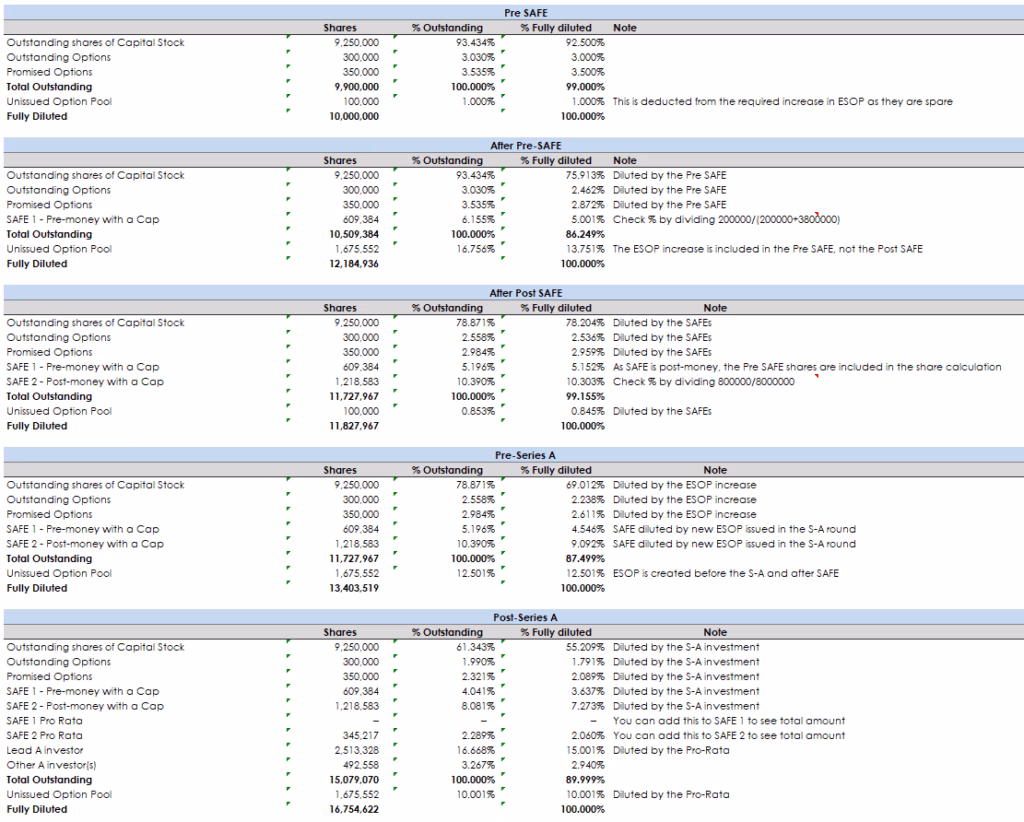1024x822 pixels.
Task: Select the 2,513,328 Lead A investor shares
Action: point(357,750)
